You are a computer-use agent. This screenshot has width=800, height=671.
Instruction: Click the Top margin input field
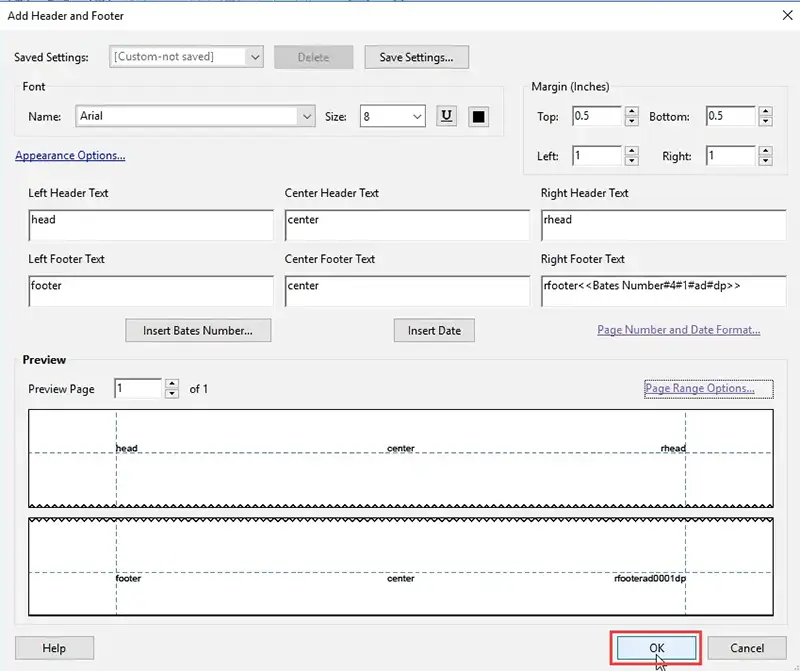pyautogui.click(x=597, y=116)
